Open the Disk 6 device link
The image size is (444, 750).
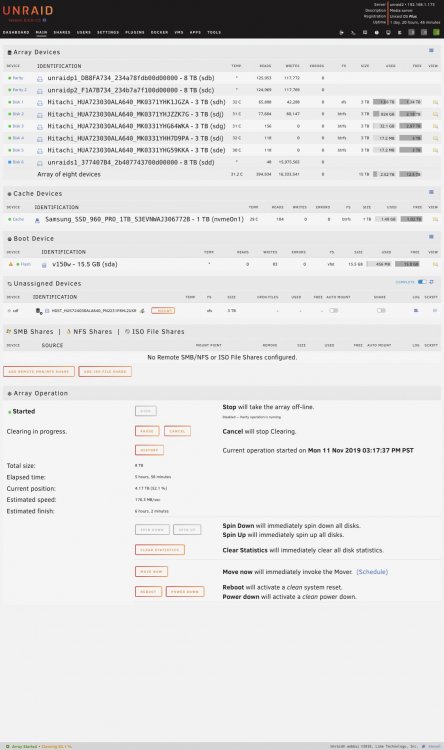coord(18,162)
